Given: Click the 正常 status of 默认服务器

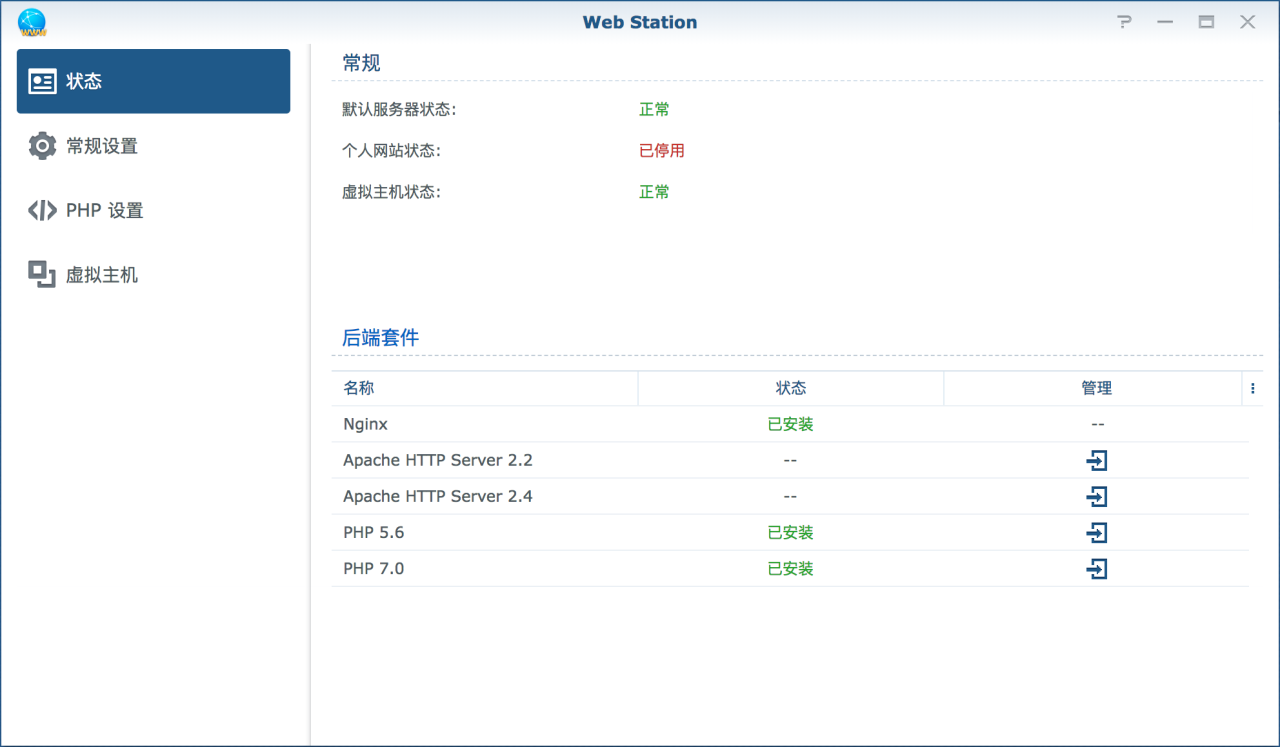Looking at the screenshot, I should tap(654, 109).
